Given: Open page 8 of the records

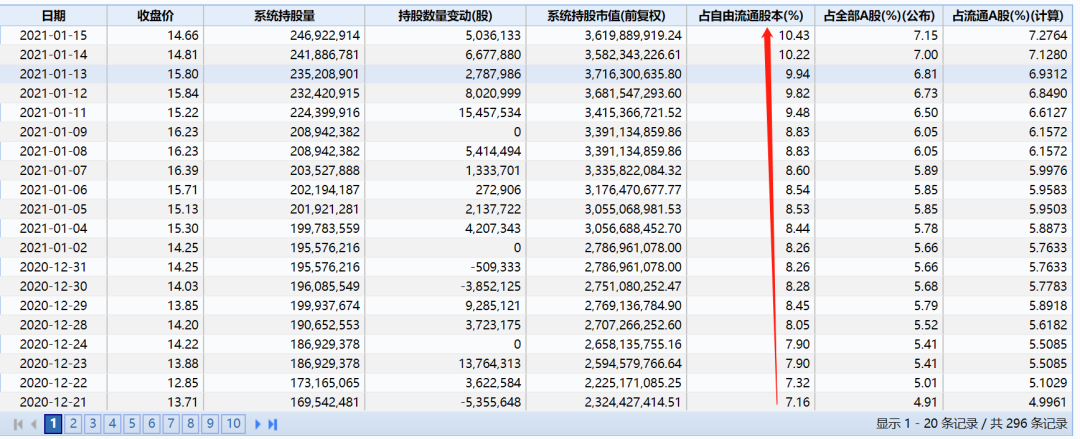Looking at the screenshot, I should [x=190, y=424].
